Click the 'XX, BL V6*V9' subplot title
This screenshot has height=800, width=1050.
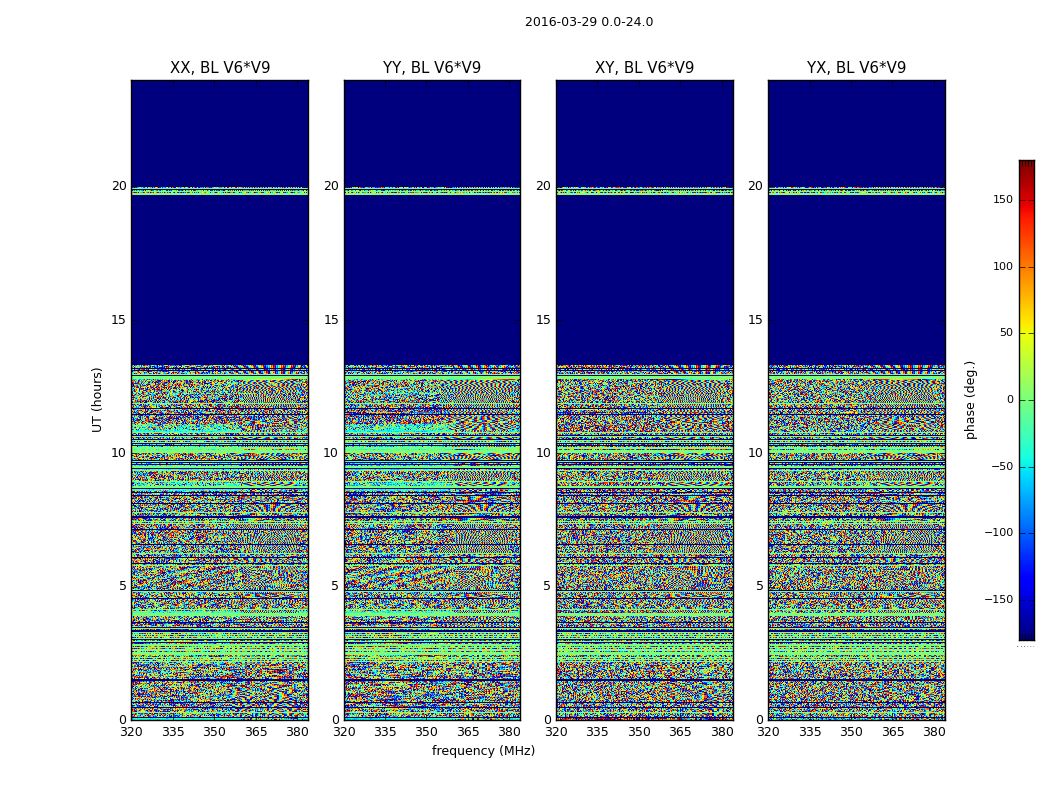[x=220, y=68]
